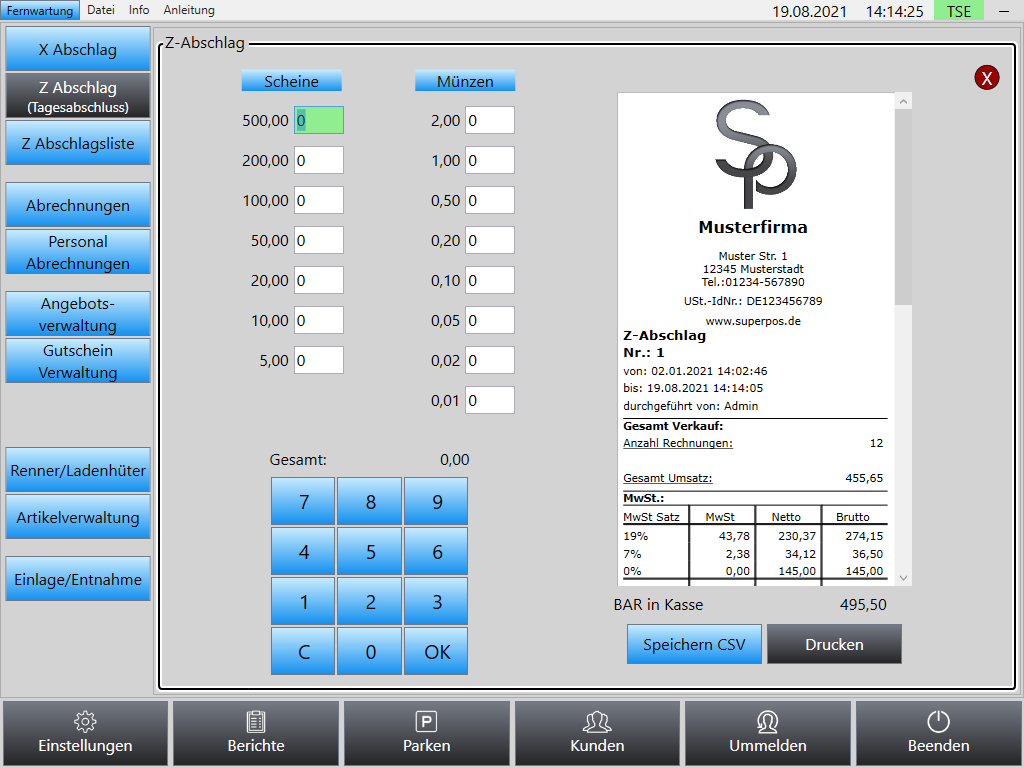Click the Parken parking icon button

click(x=426, y=733)
